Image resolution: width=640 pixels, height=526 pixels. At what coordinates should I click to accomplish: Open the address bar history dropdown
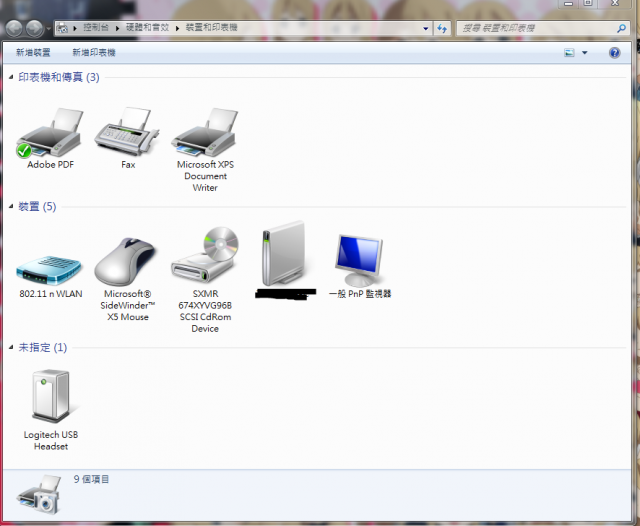[x=426, y=28]
